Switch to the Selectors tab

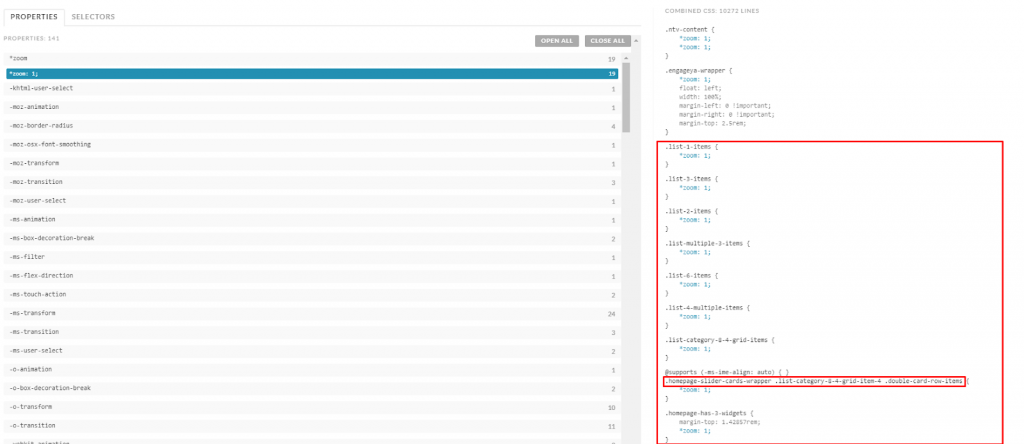tap(93, 16)
